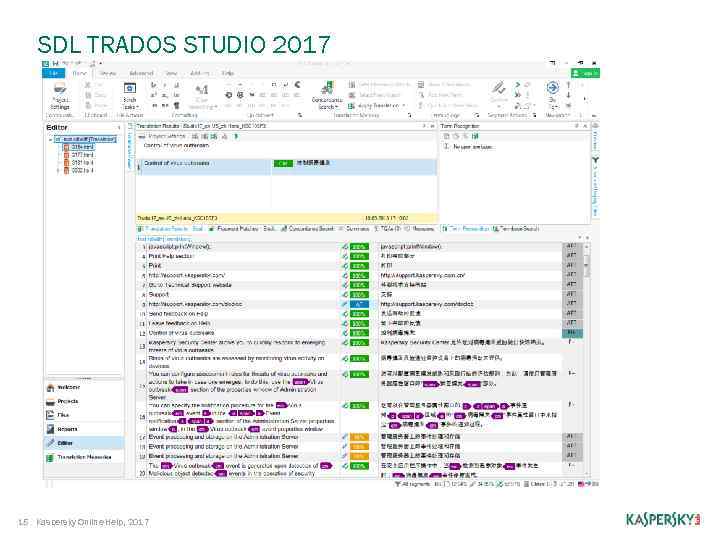This screenshot has width=720, height=540.
Task: Select segment "Print Help section"
Action: tap(171, 256)
